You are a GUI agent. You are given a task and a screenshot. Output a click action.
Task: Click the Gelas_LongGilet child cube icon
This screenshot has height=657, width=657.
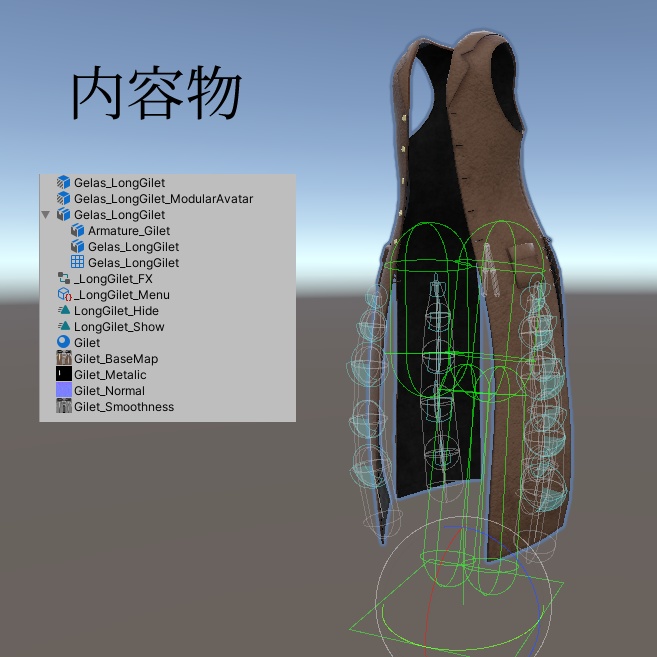78,246
